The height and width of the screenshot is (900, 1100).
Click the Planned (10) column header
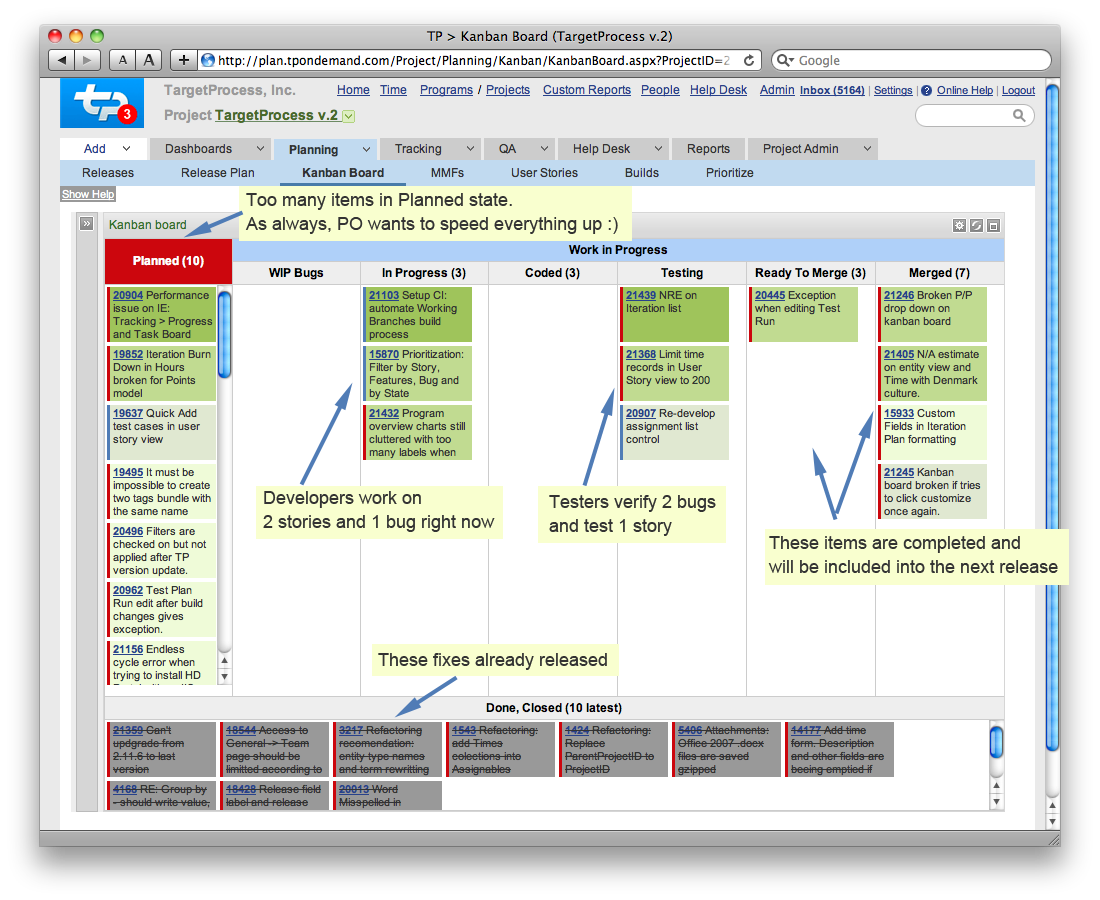[x=168, y=261]
